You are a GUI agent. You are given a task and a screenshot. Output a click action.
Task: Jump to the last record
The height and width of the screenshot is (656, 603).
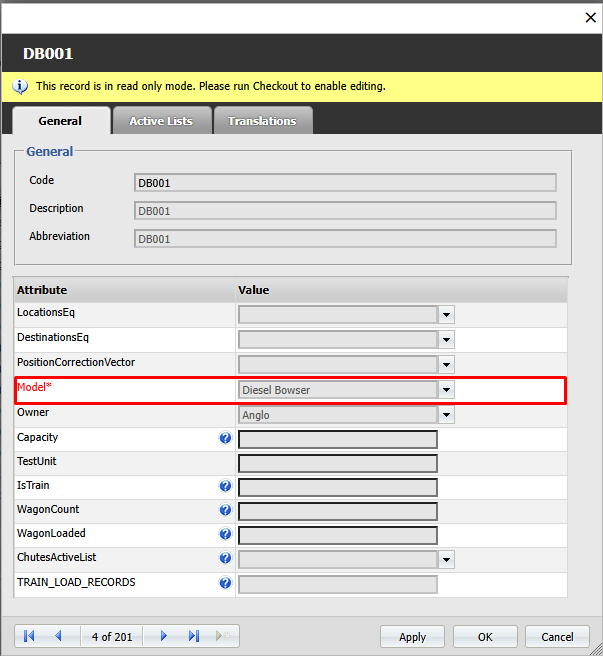(x=193, y=636)
